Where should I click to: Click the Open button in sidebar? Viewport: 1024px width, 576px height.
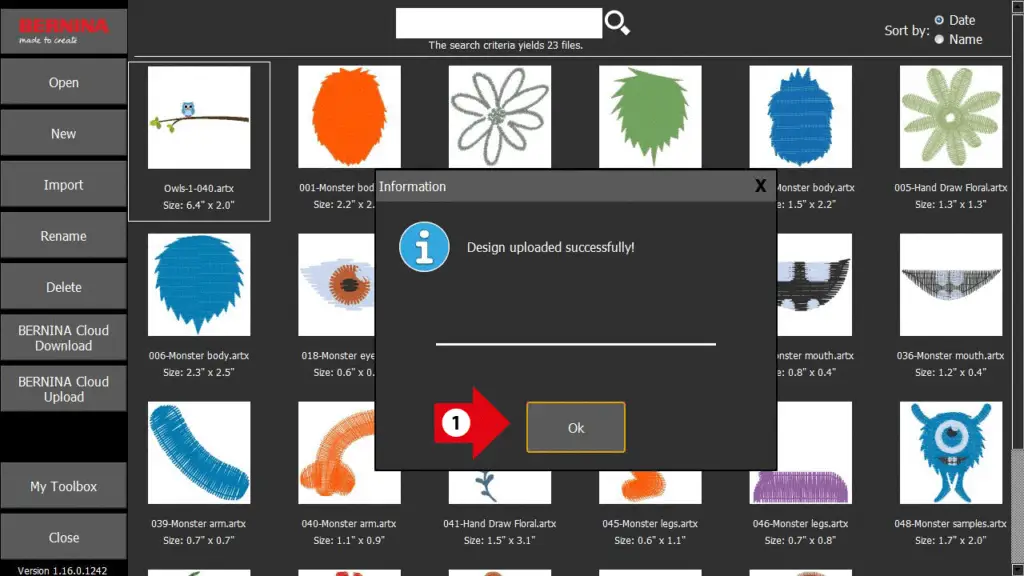point(64,83)
